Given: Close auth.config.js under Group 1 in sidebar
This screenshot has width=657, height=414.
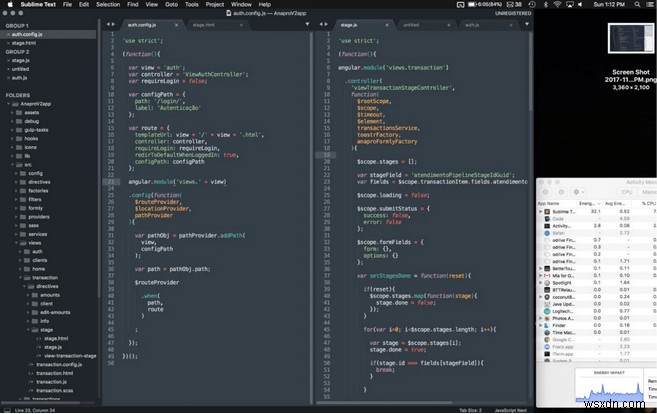Looking at the screenshot, I should pyautogui.click(x=7, y=34).
